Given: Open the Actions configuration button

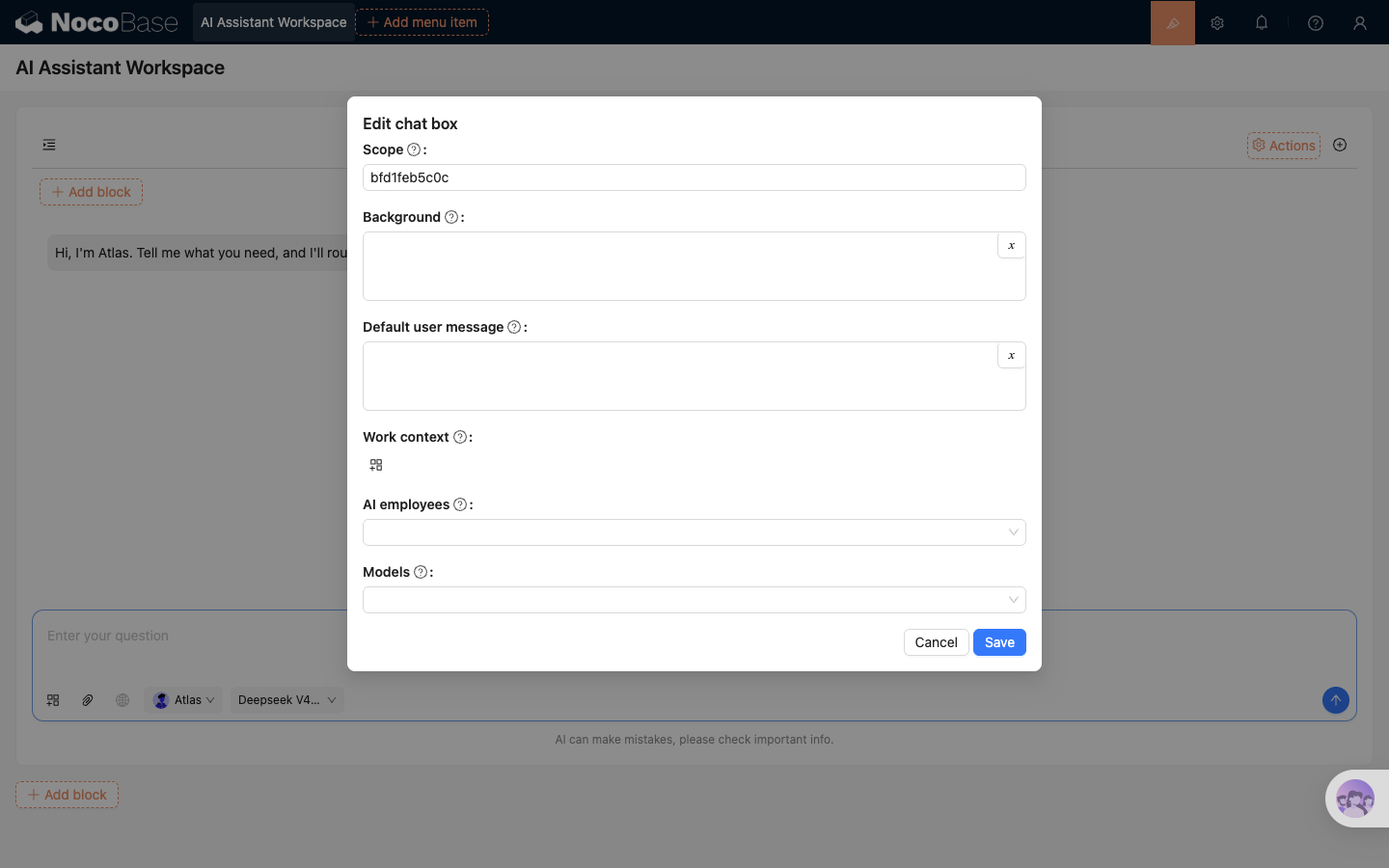Looking at the screenshot, I should point(1284,146).
